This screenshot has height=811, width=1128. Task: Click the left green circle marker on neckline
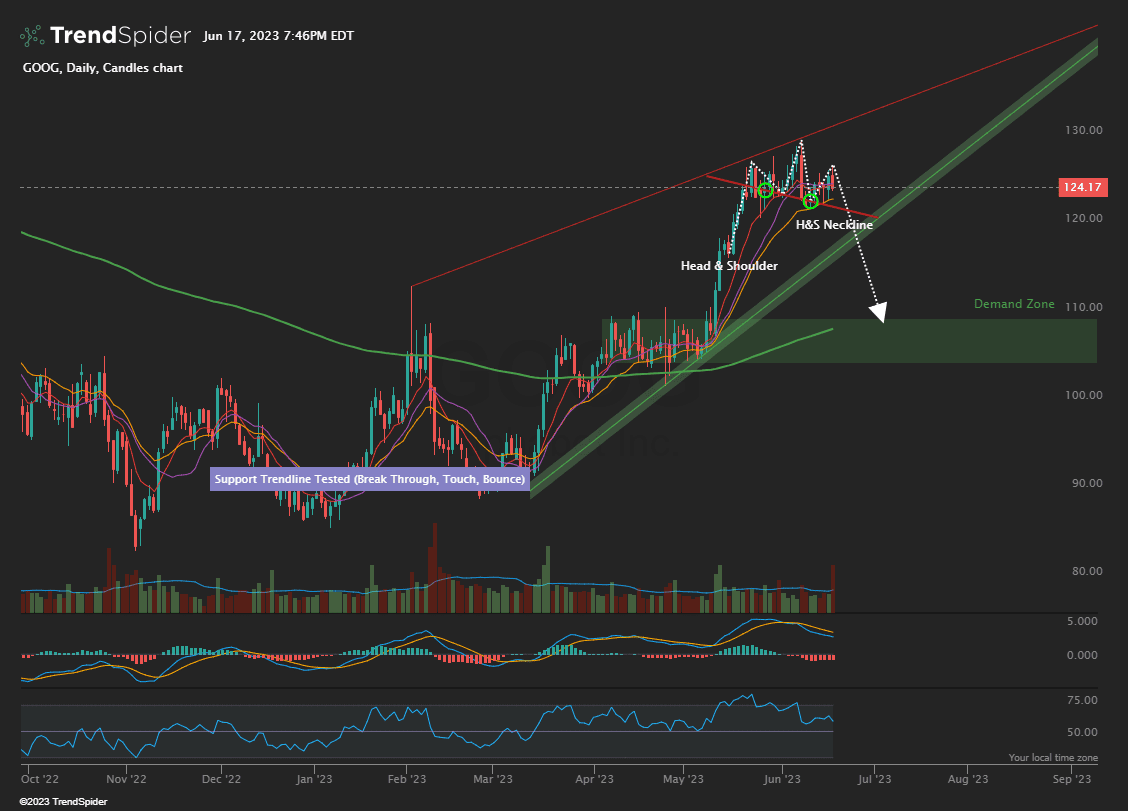coord(765,190)
